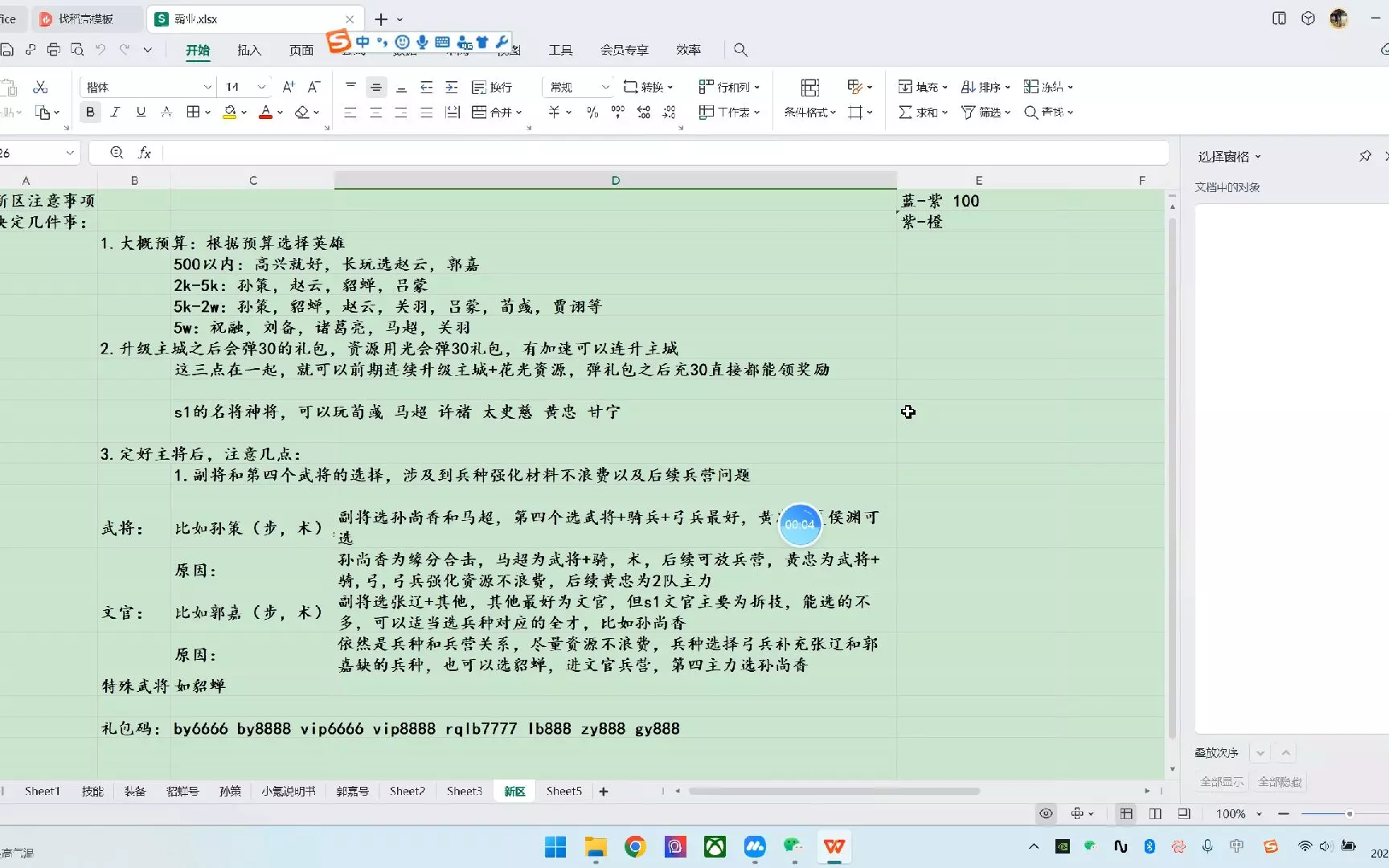This screenshot has height=868, width=1389.
Task: Open the font size 14 dropdown
Action: (261, 87)
